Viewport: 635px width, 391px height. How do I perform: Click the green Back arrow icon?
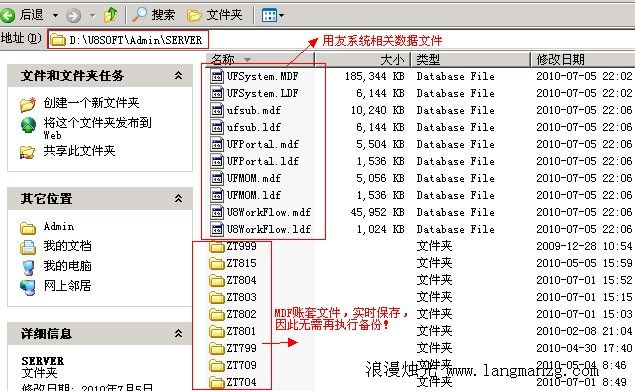(x=7, y=15)
